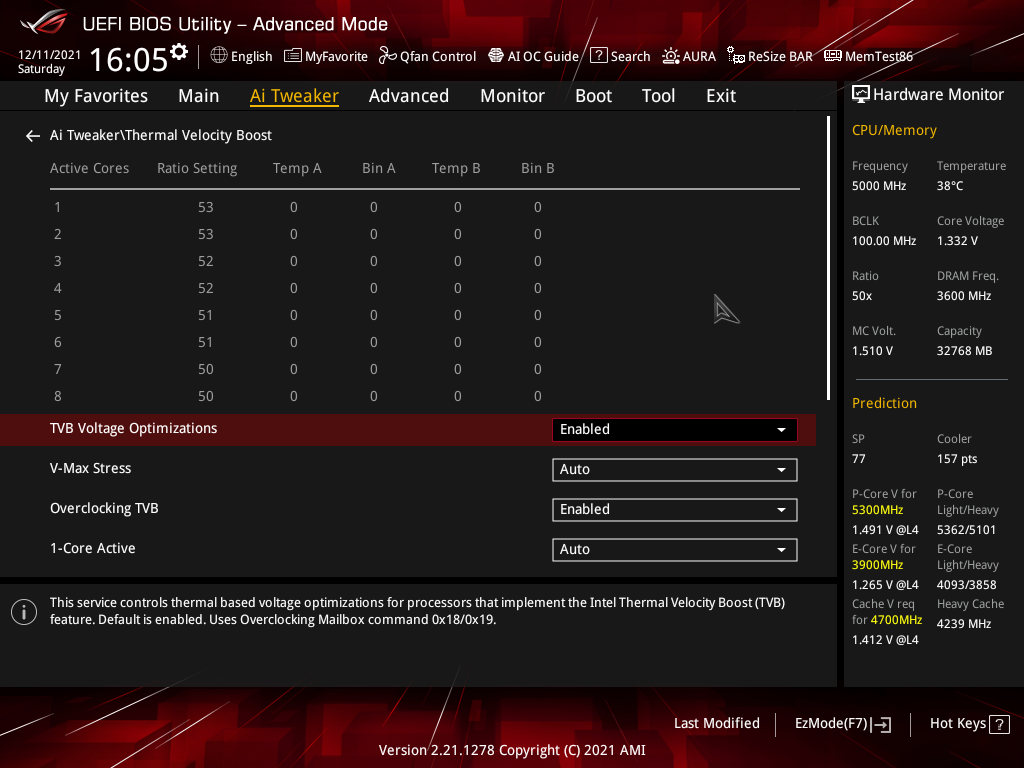Click the back arrow to Ai Tweaker
The image size is (1024, 768).
33,136
